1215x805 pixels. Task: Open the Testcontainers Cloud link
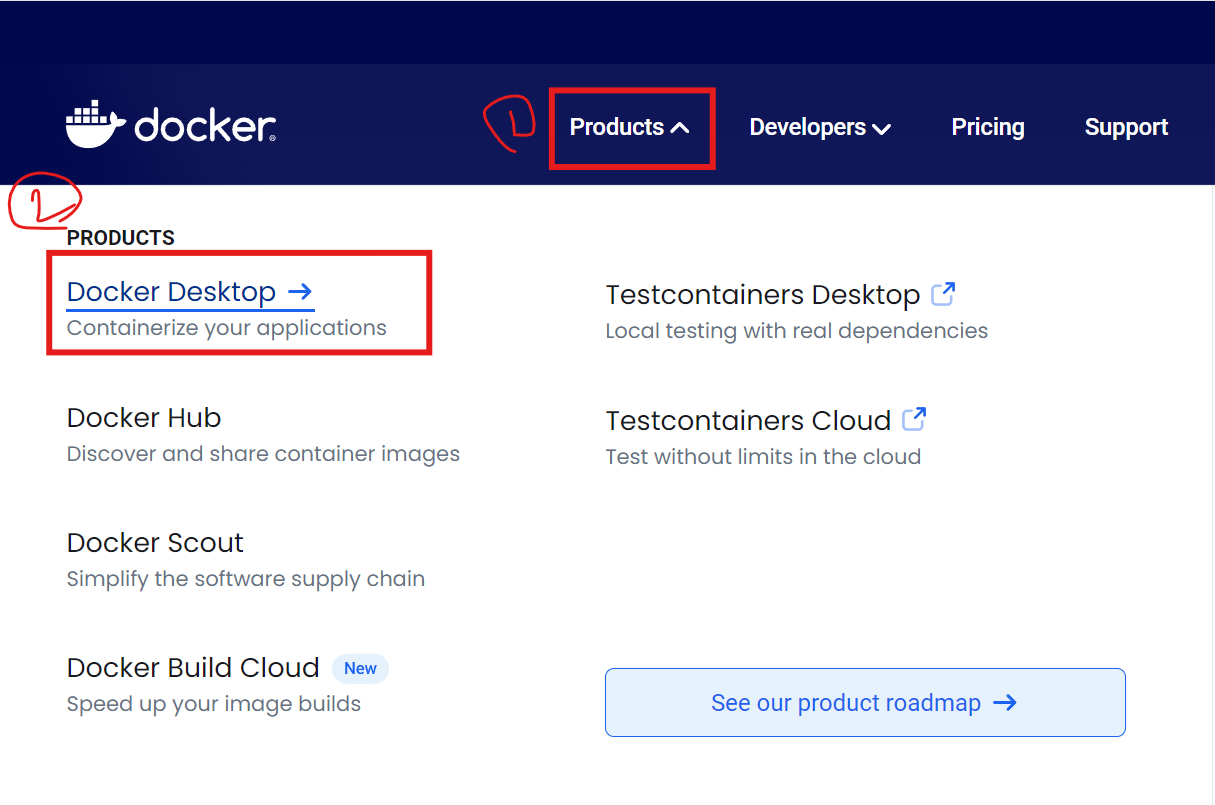tap(748, 421)
